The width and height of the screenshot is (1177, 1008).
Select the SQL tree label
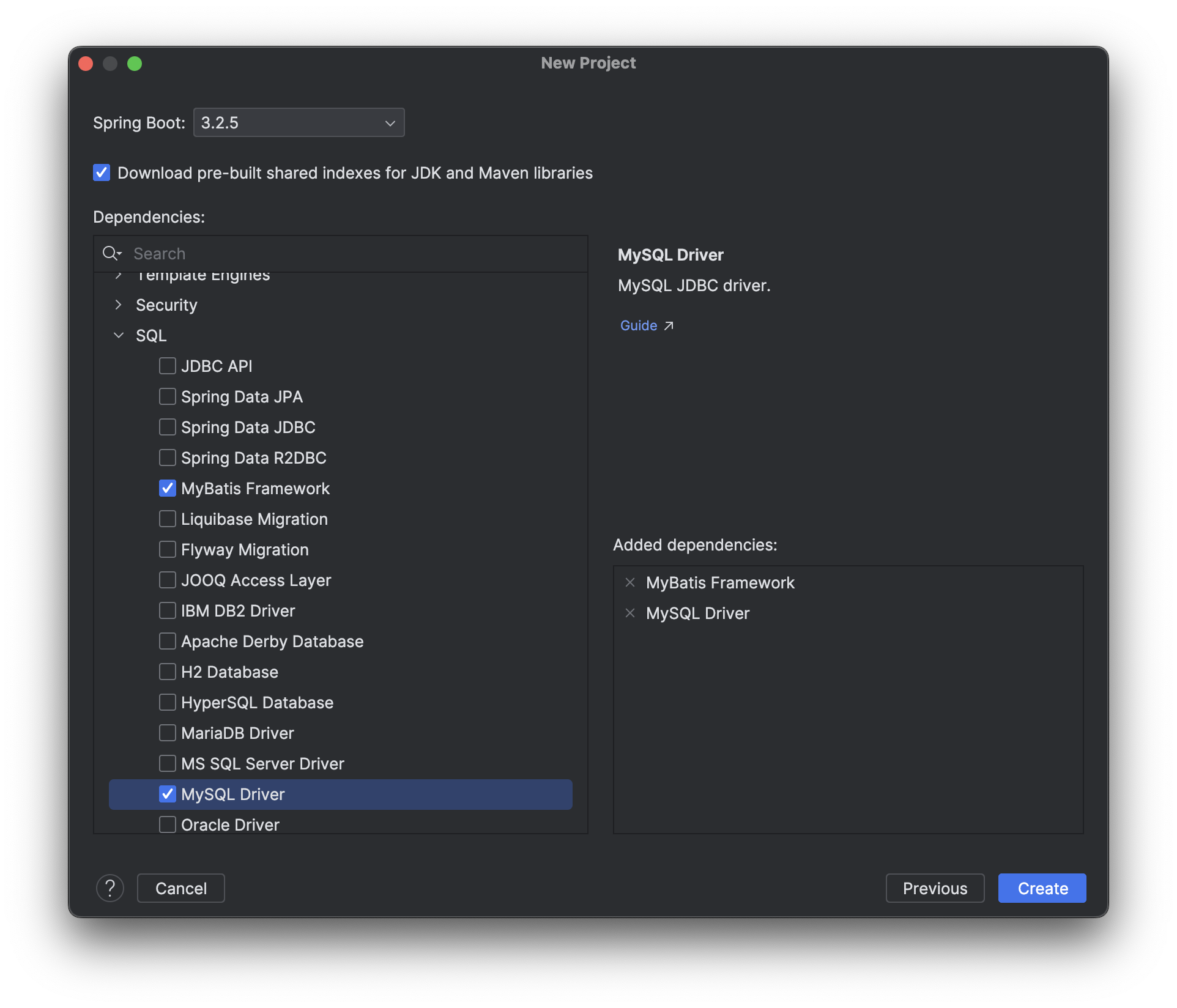tap(151, 335)
